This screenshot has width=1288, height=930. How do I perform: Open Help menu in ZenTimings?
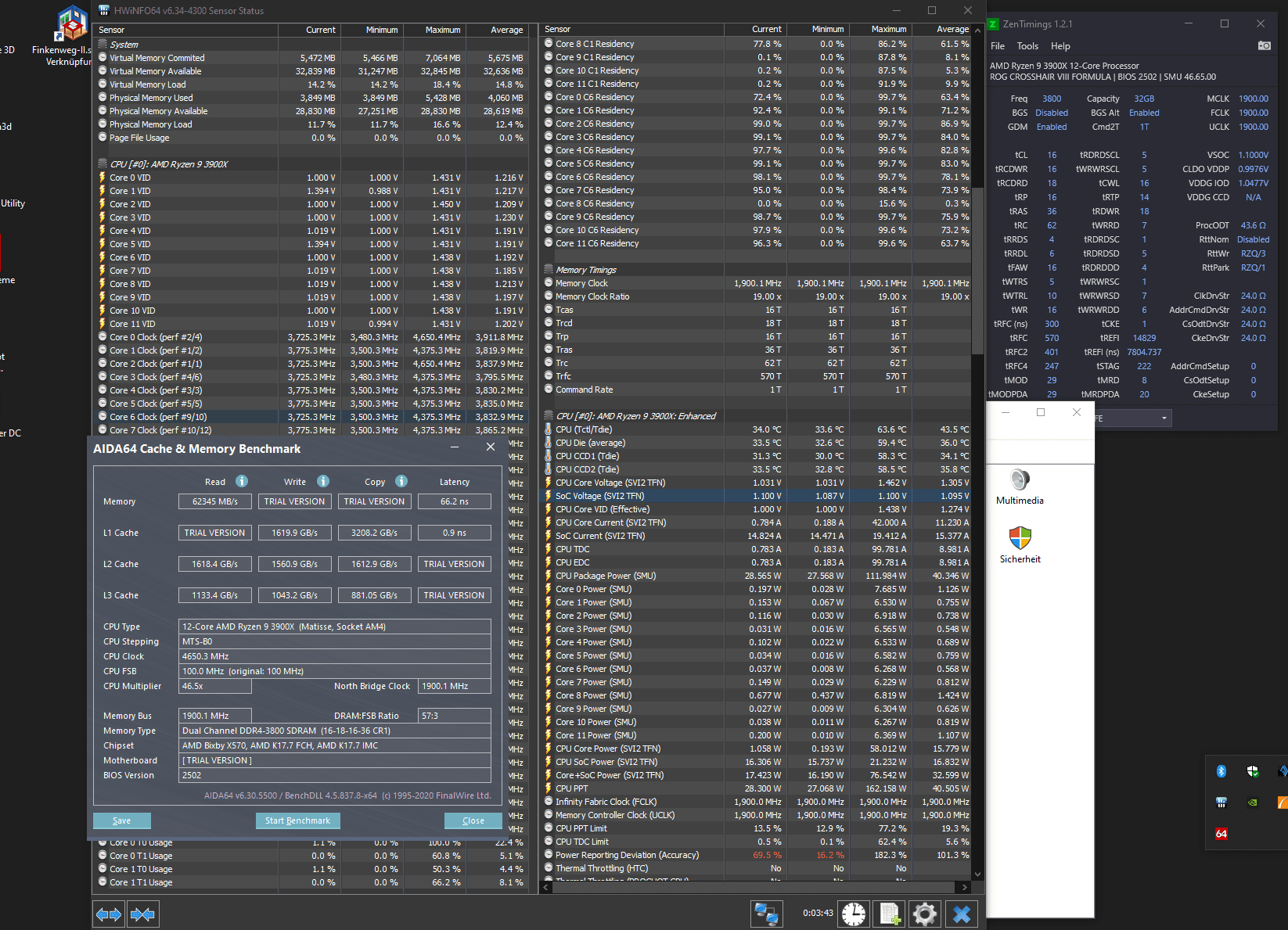(x=1060, y=46)
